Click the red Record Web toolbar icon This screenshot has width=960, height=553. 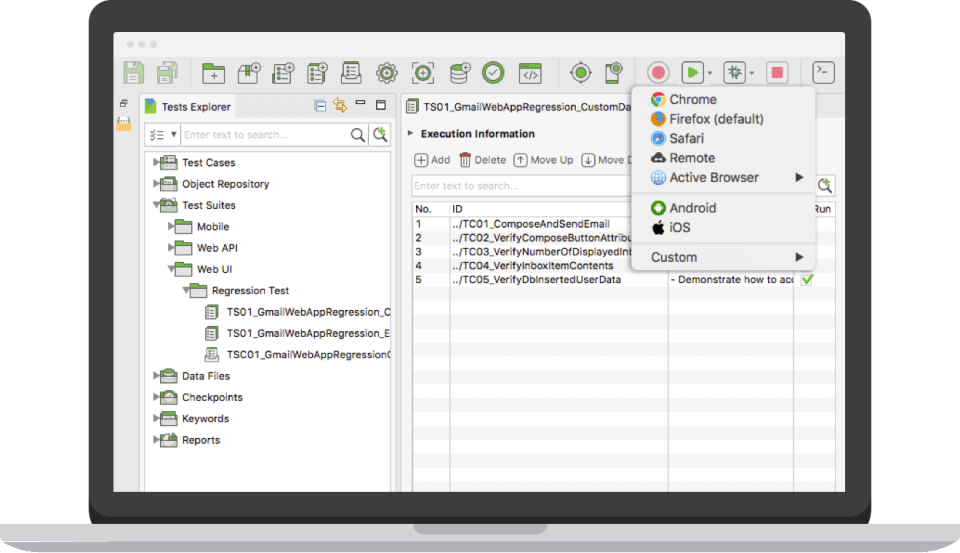pyautogui.click(x=658, y=73)
